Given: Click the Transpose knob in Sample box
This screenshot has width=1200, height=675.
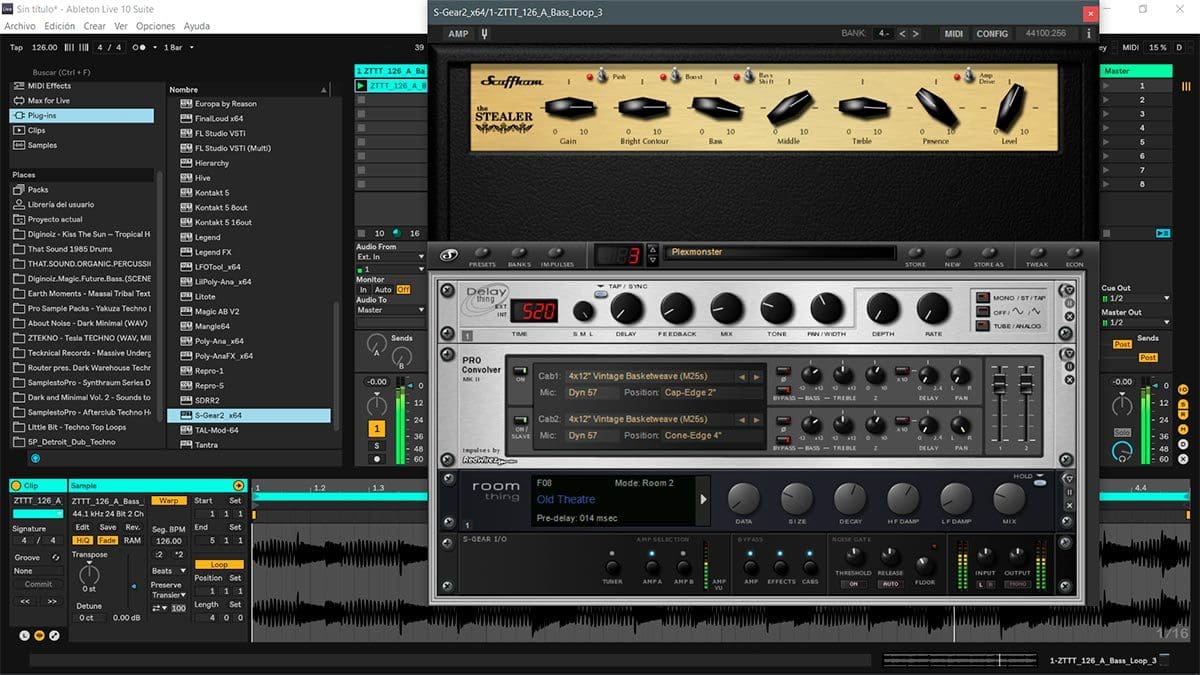Looking at the screenshot, I should coord(89,573).
